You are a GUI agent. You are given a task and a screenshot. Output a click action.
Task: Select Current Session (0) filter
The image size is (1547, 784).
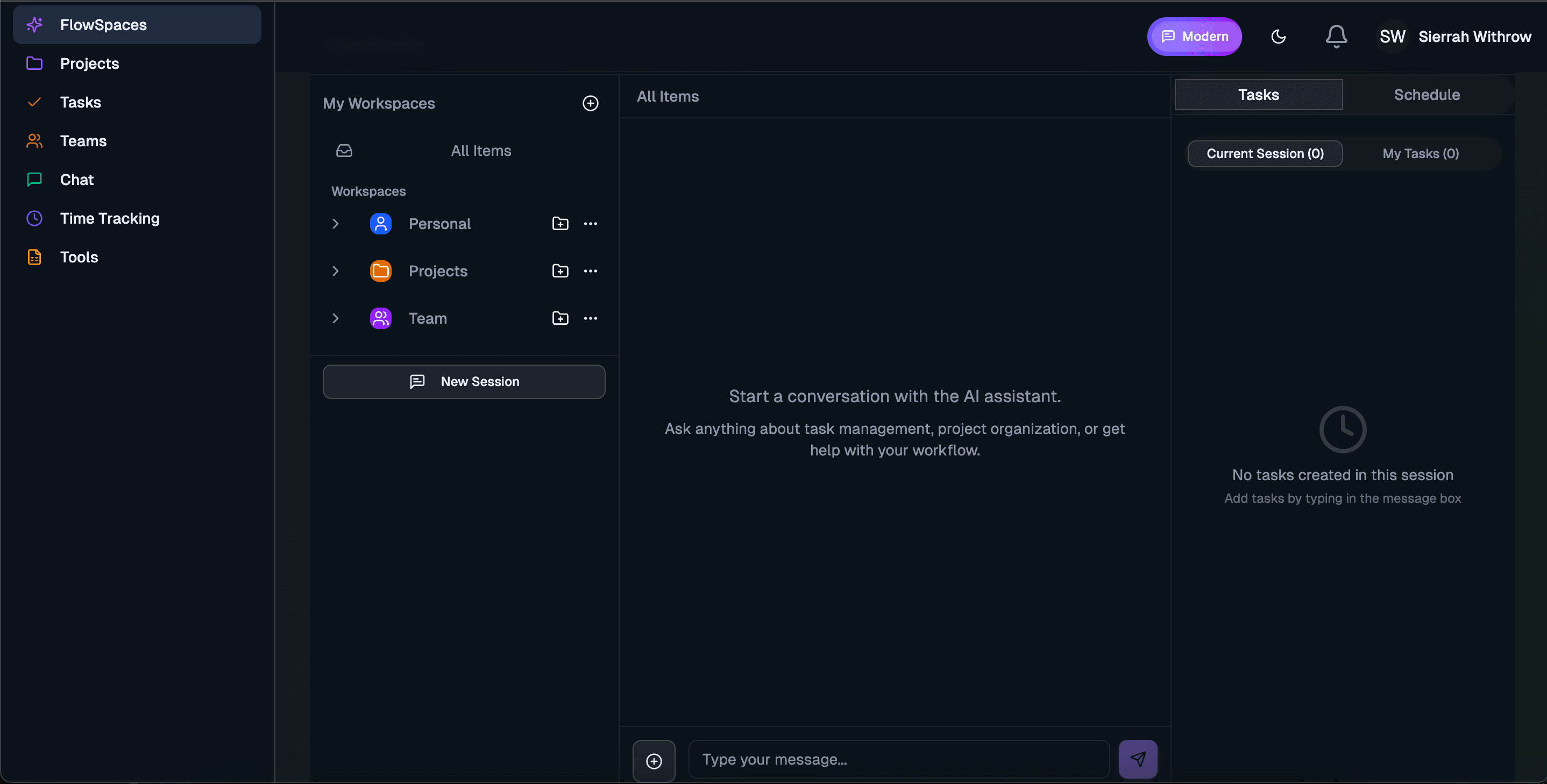[1265, 154]
